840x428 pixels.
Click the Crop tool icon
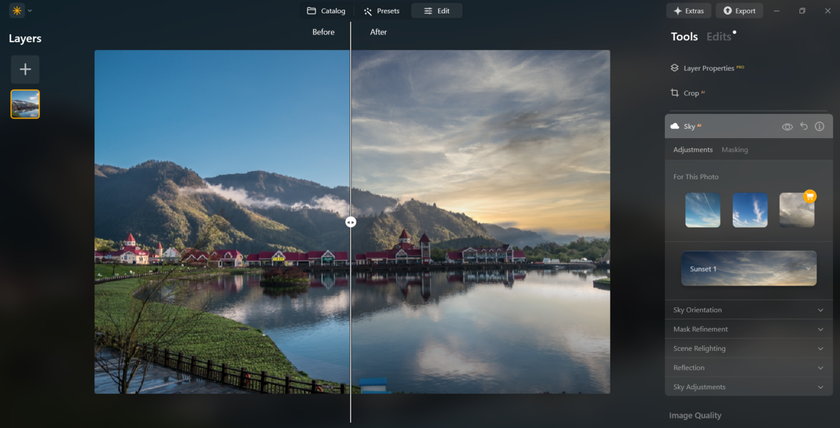click(674, 93)
